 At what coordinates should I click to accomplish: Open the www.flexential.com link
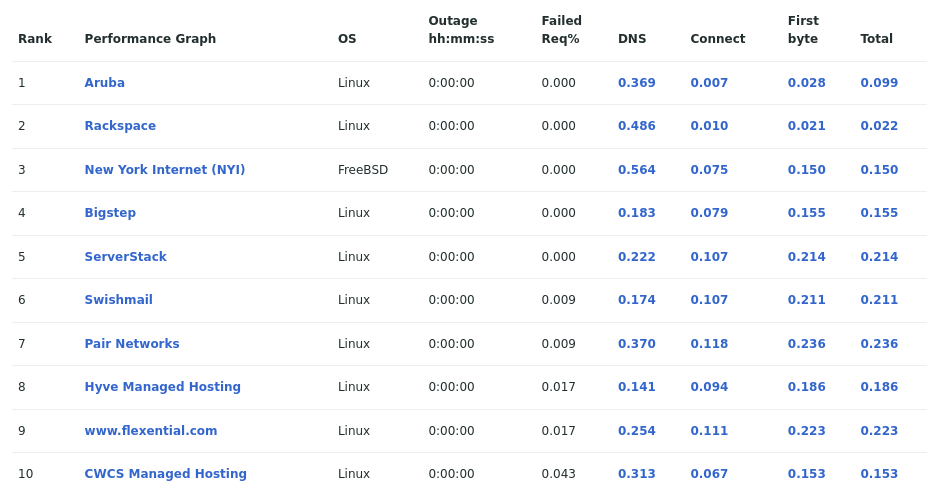pos(151,430)
